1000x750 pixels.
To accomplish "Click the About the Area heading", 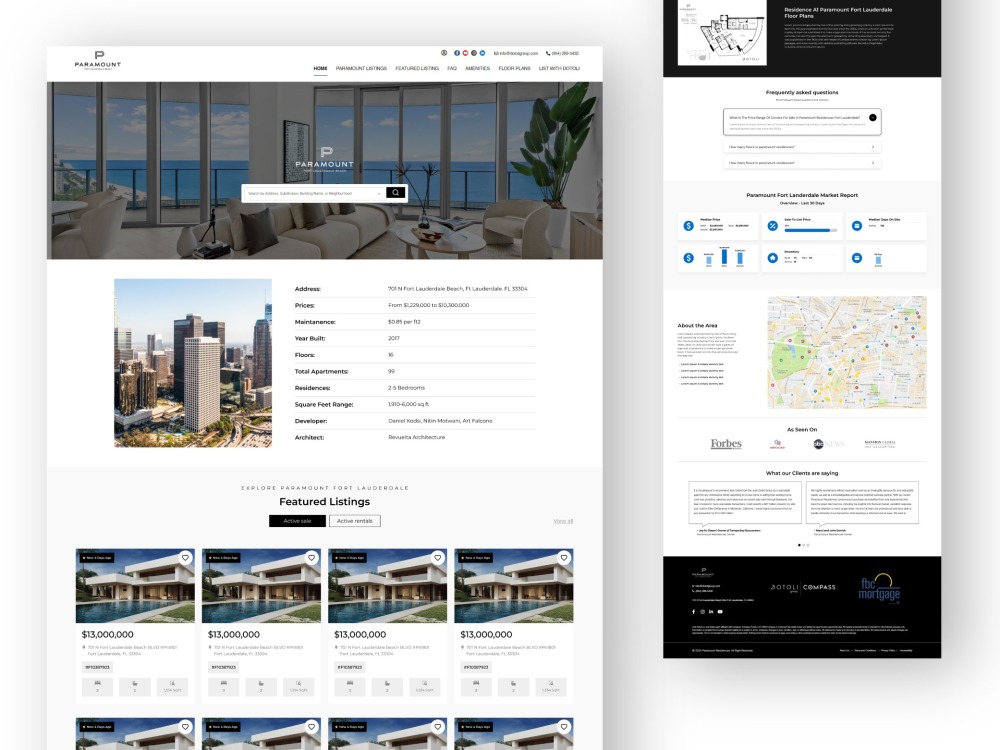I will (x=697, y=325).
